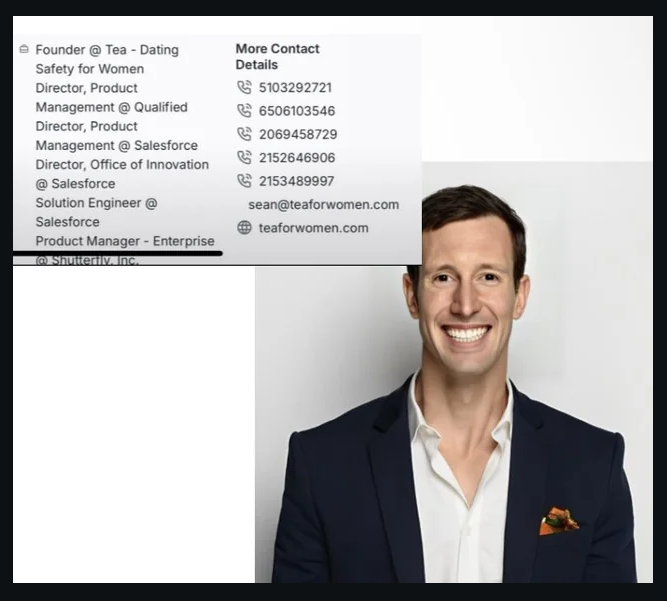The width and height of the screenshot is (667, 601).
Task: Open the teaforwomen.com website link
Action: [x=314, y=228]
